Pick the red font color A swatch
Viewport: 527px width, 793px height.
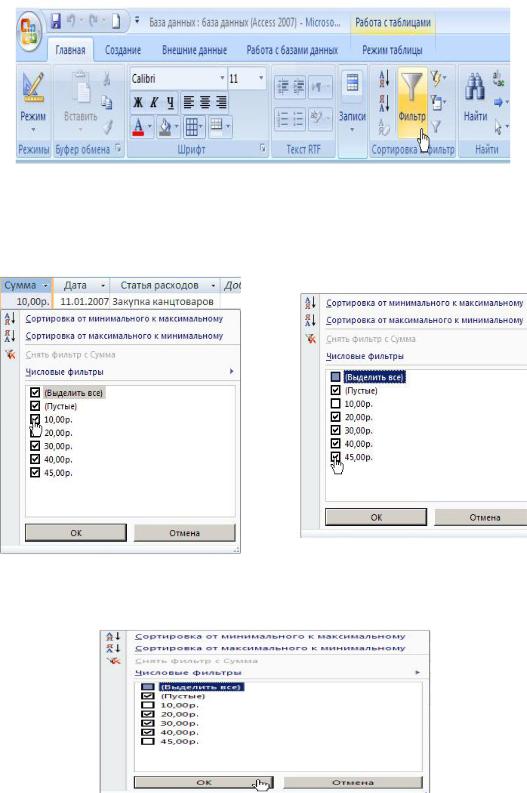[x=138, y=126]
